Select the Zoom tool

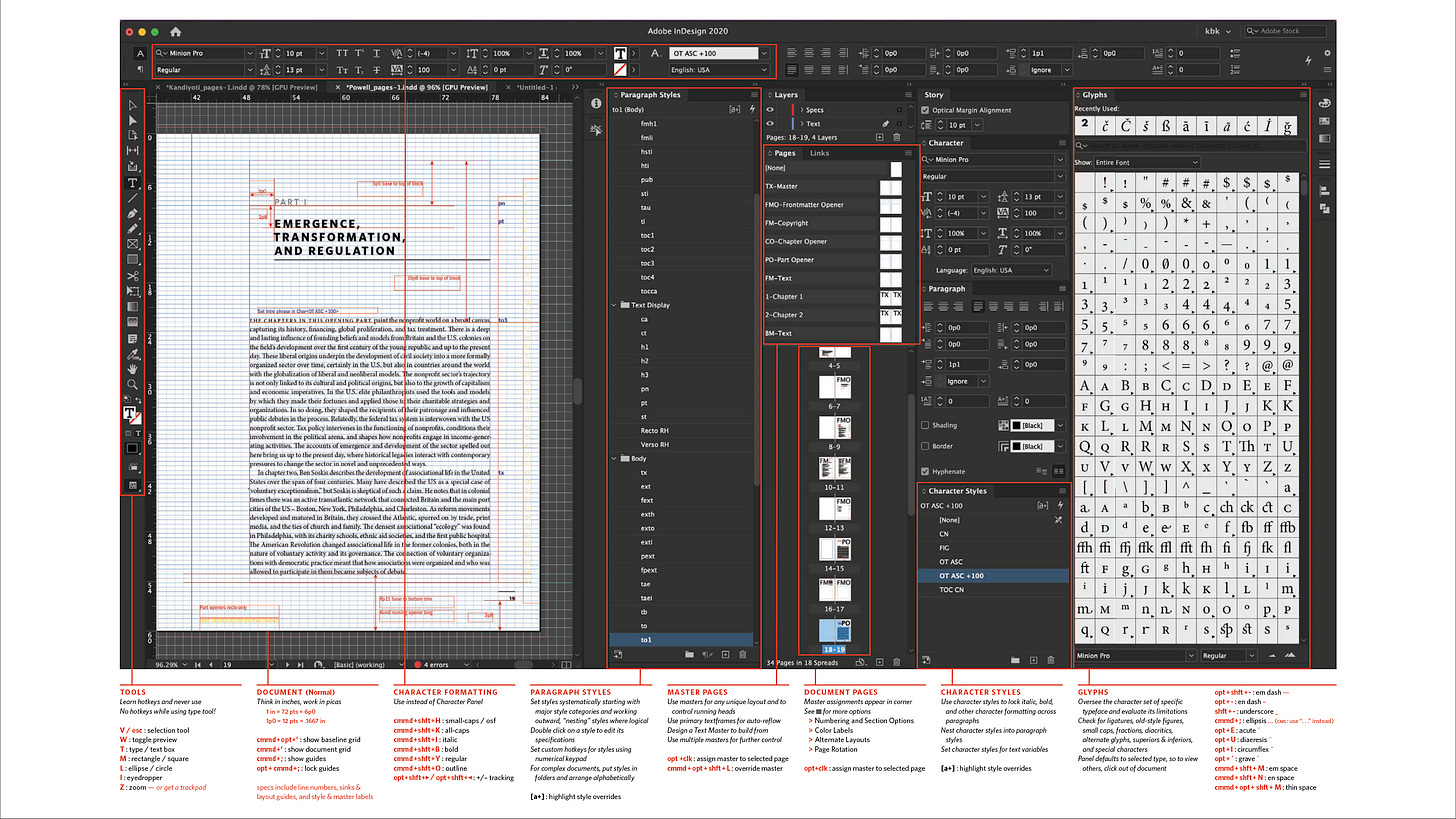pos(132,384)
